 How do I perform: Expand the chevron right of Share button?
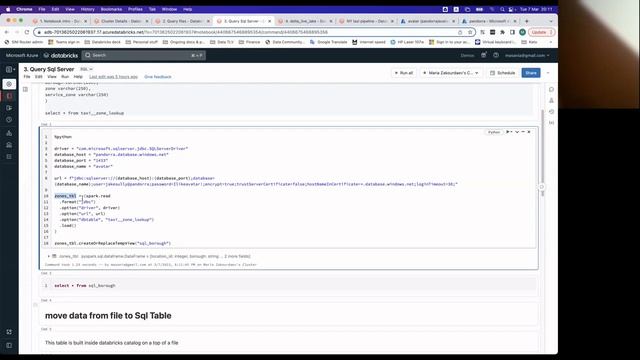click(548, 73)
